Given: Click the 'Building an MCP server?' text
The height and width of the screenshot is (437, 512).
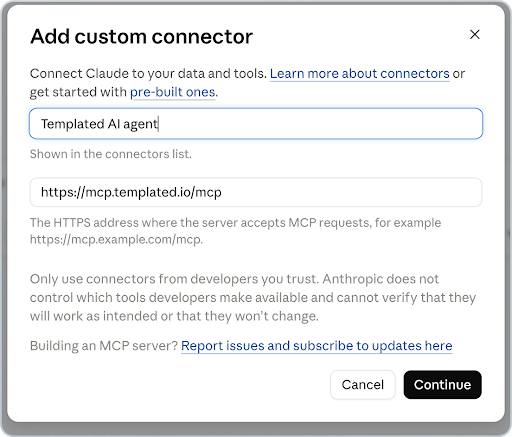Looking at the screenshot, I should (104, 346).
